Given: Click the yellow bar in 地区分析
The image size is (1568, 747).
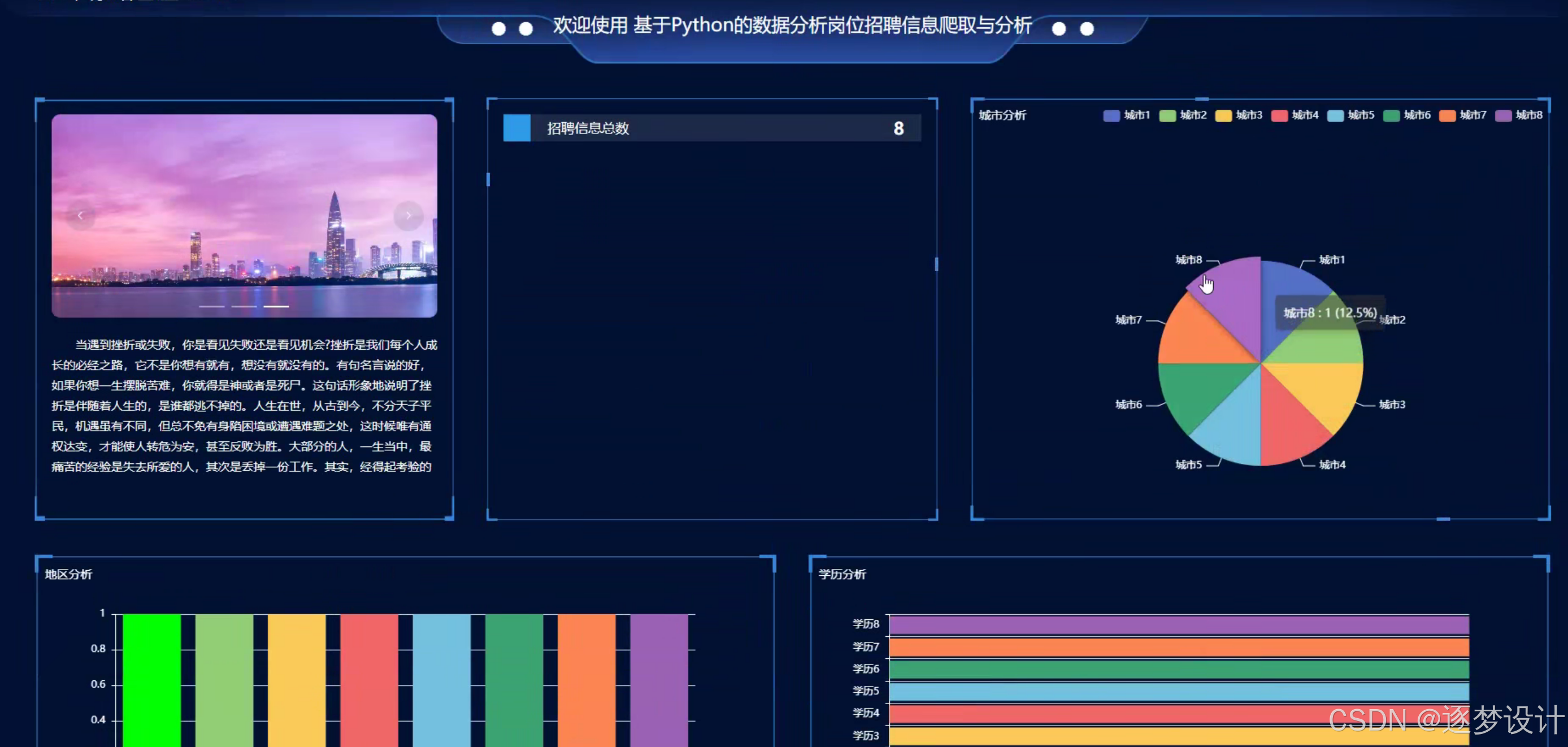Looking at the screenshot, I should [297, 680].
